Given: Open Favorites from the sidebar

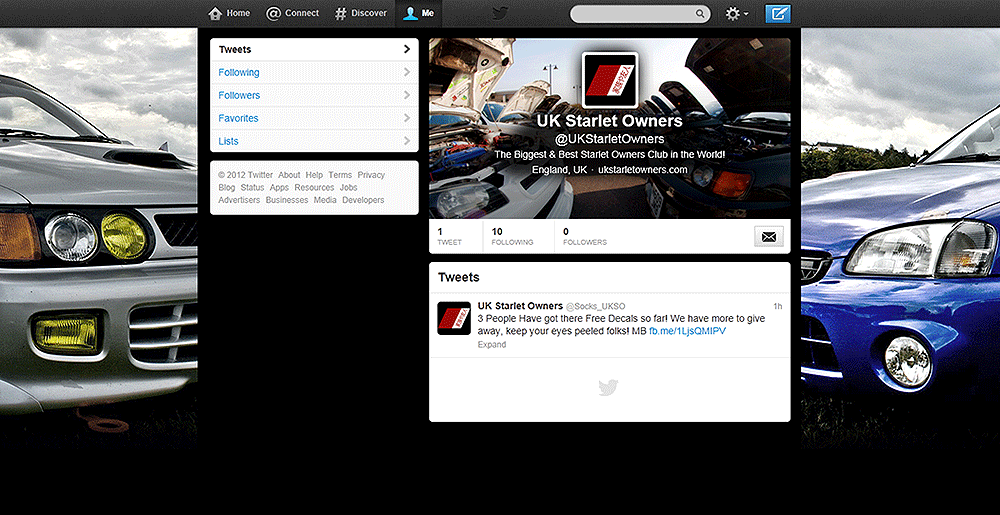Looking at the screenshot, I should click(238, 118).
